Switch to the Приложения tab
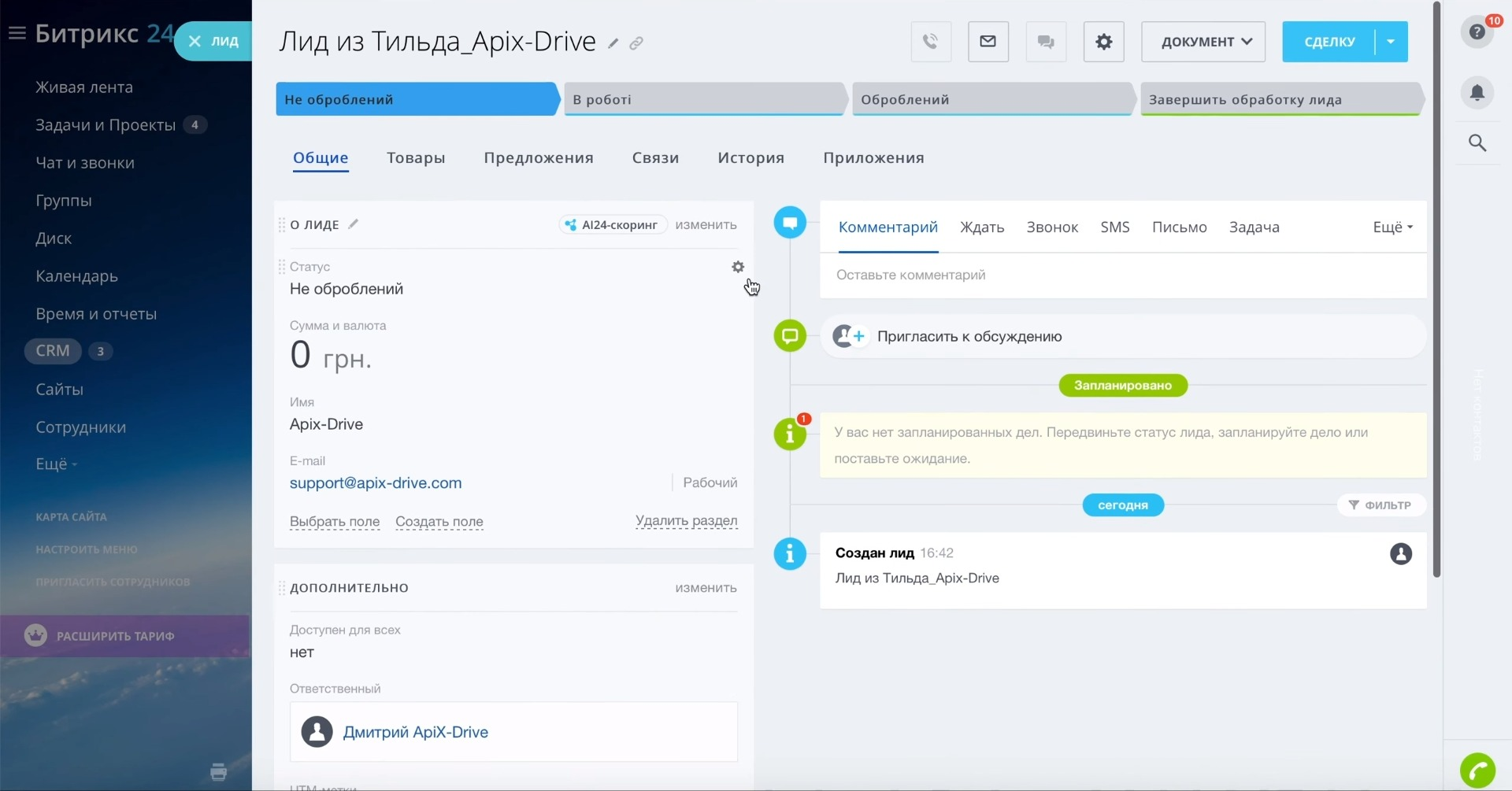This screenshot has height=791, width=1512. pyautogui.click(x=873, y=157)
